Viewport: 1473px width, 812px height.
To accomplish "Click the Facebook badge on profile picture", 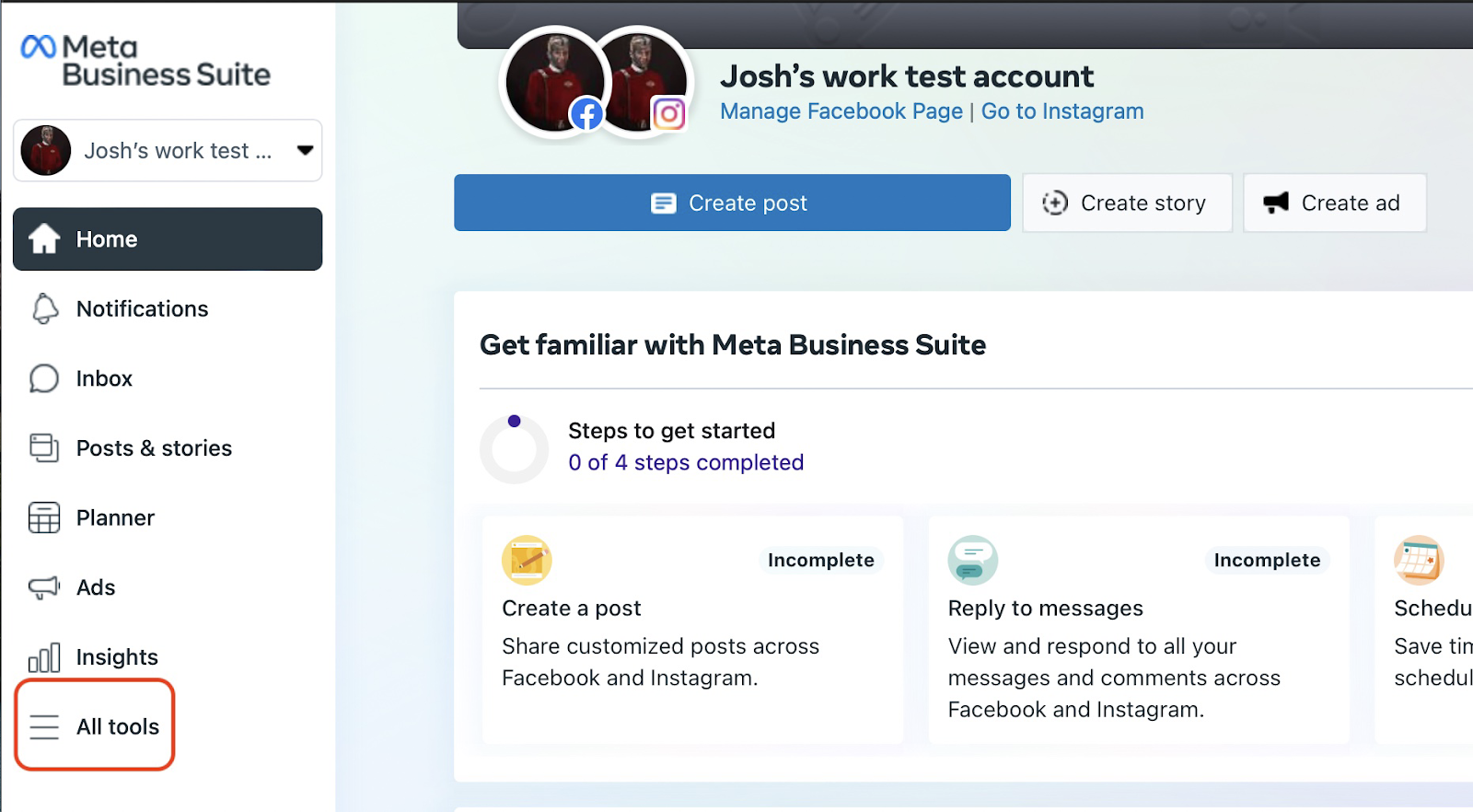I will point(586,114).
